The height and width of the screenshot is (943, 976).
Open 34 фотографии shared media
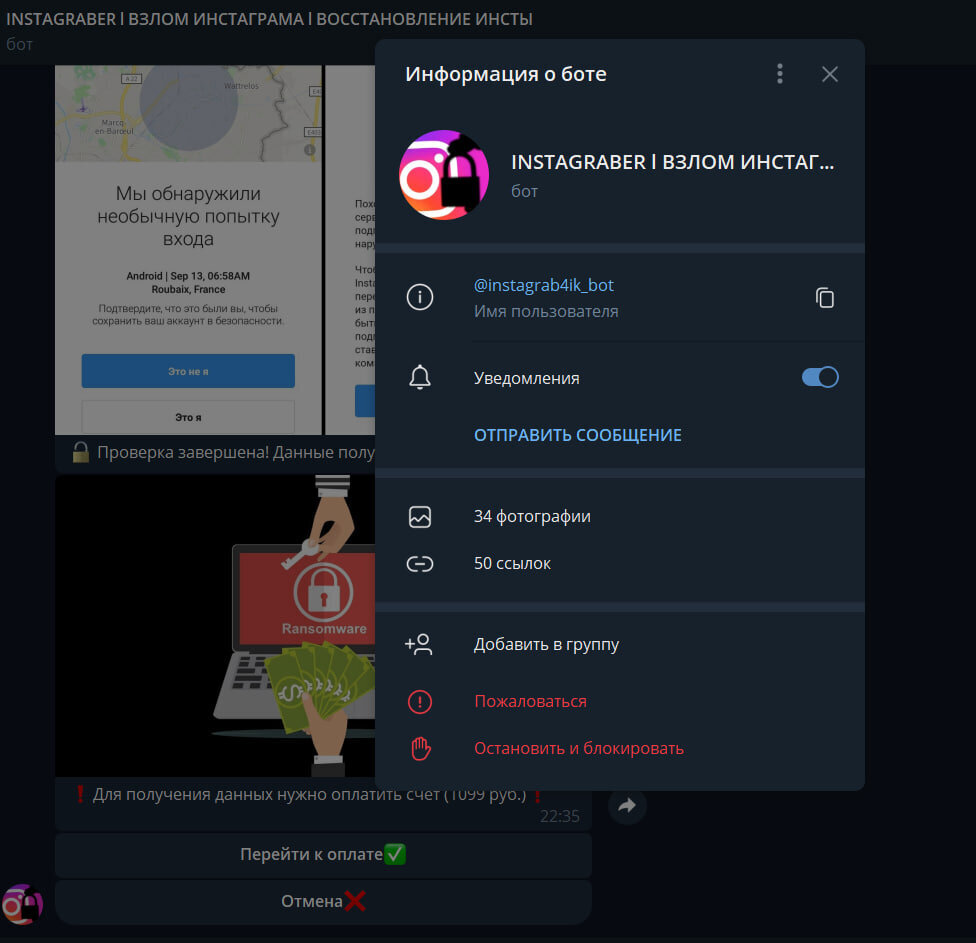click(x=532, y=516)
